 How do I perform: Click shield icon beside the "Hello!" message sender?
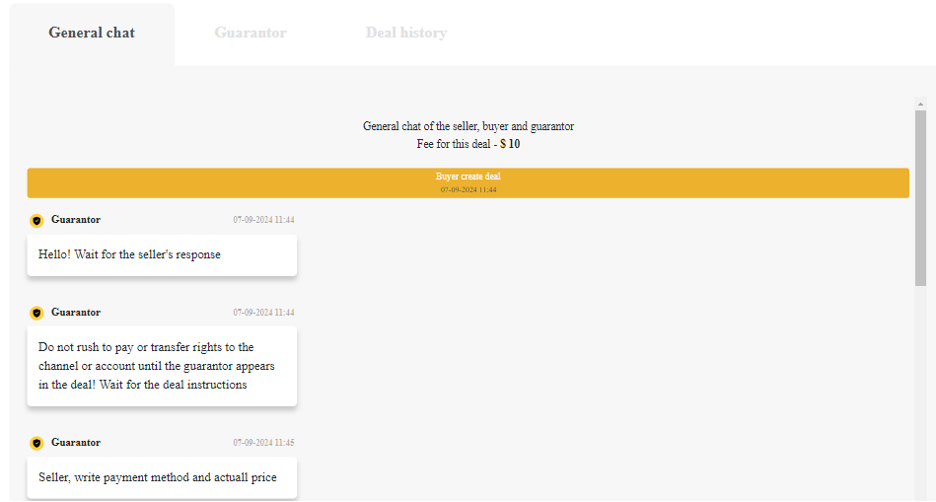tap(37, 220)
